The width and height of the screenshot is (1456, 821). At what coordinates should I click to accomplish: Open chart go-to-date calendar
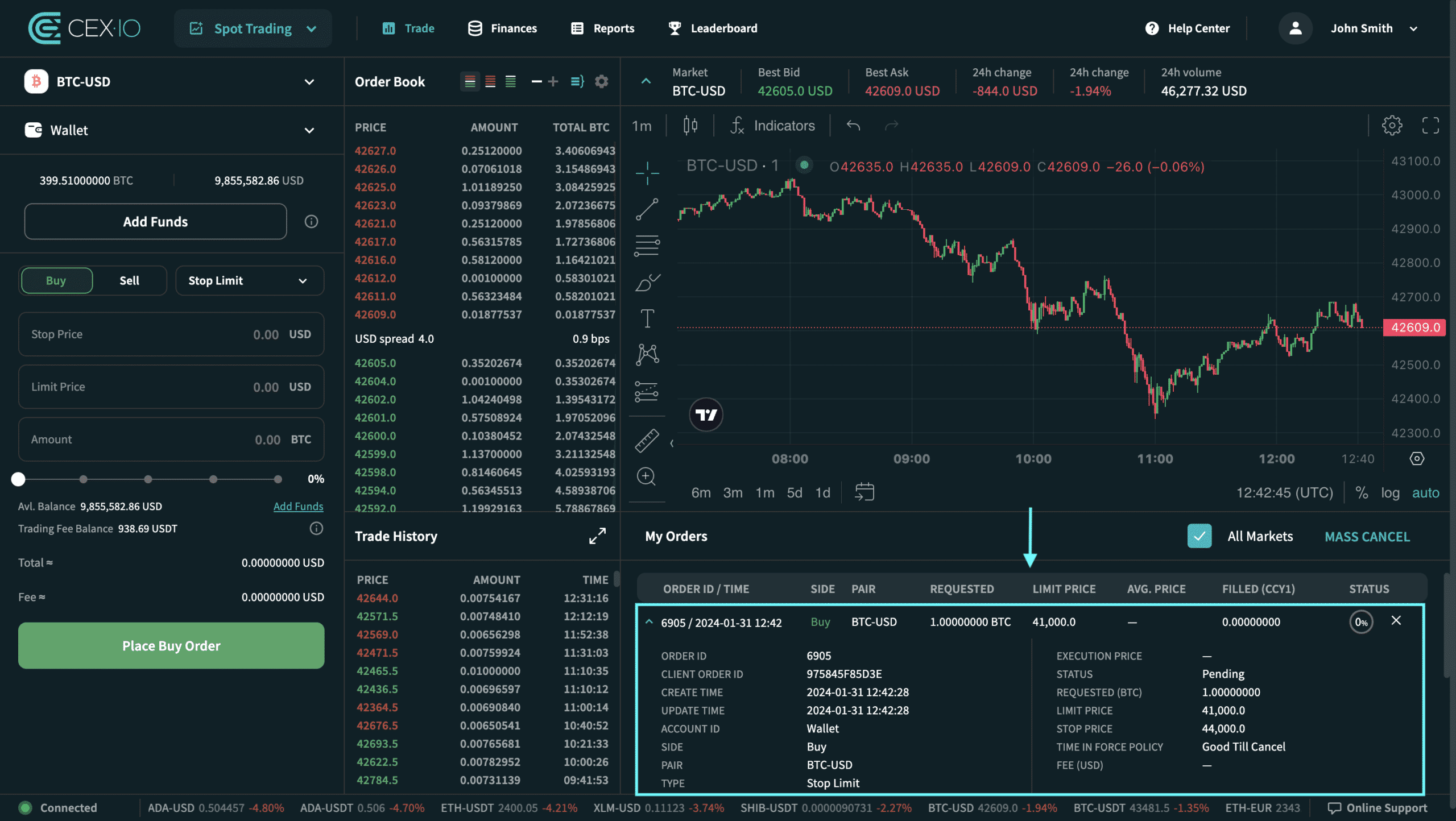point(864,492)
